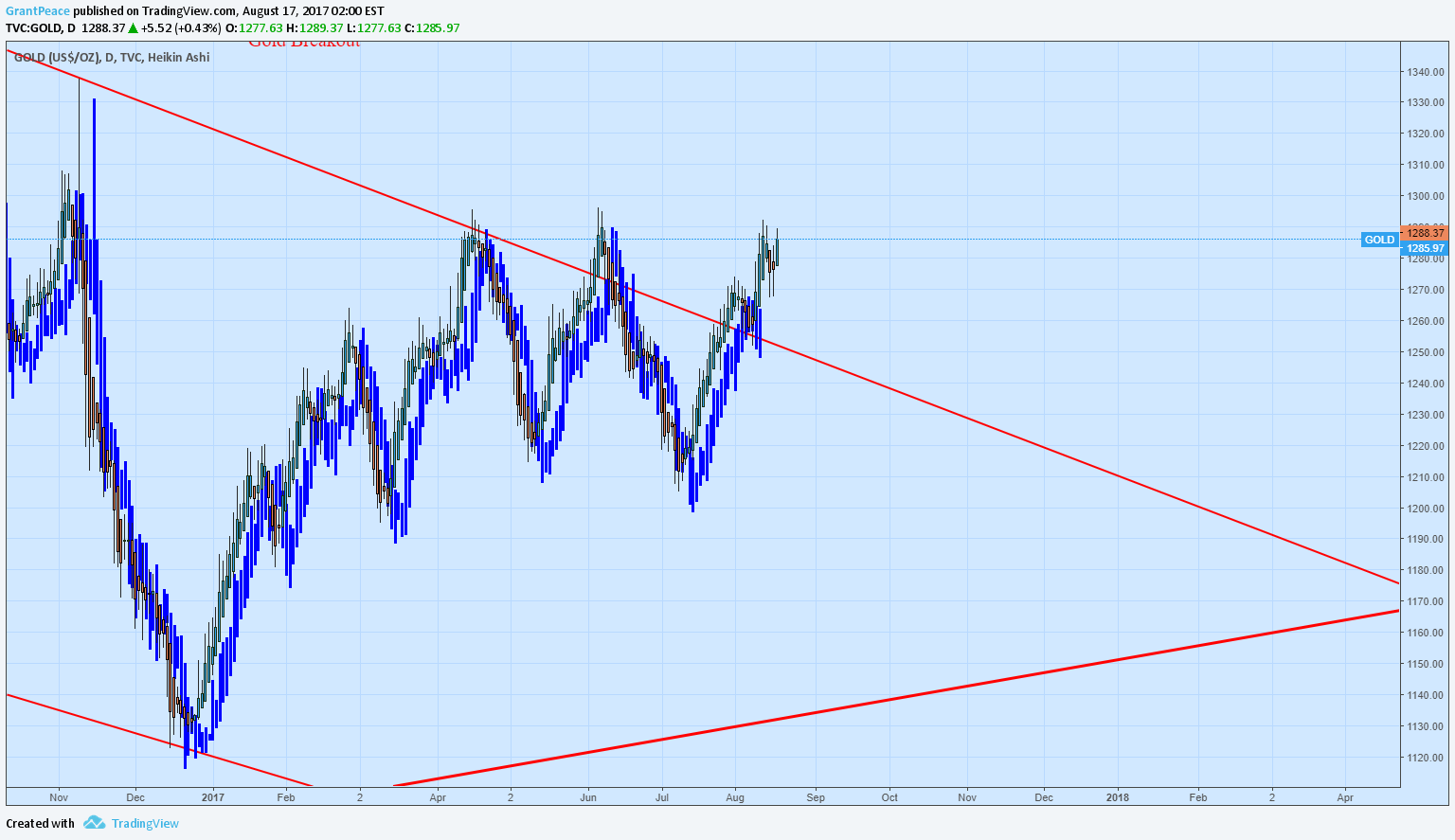Screen dimensions: 1455x840
Task: Click the 1120.00 price axis label
Action: [x=1426, y=759]
